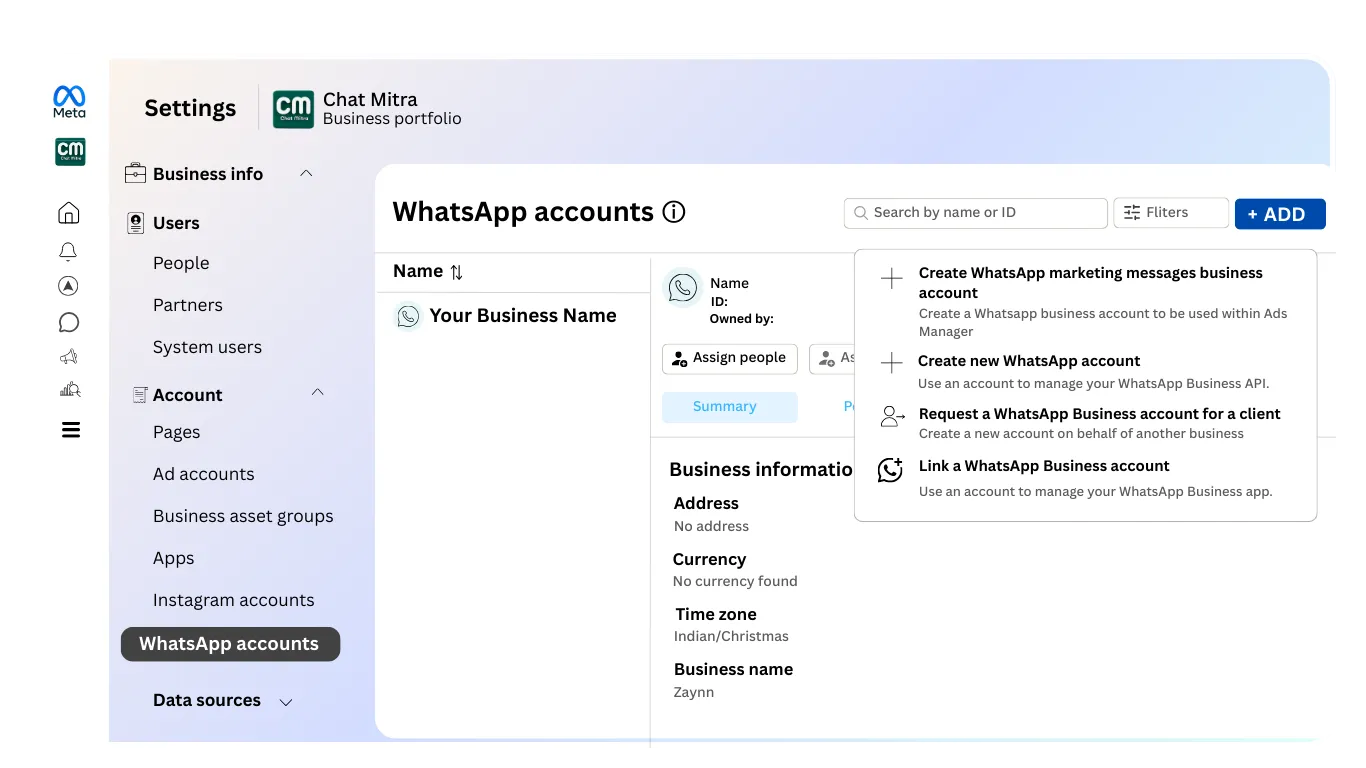1366x768 pixels.
Task: Open the WhatsApp accounts info tooltip icon
Action: [x=674, y=211]
